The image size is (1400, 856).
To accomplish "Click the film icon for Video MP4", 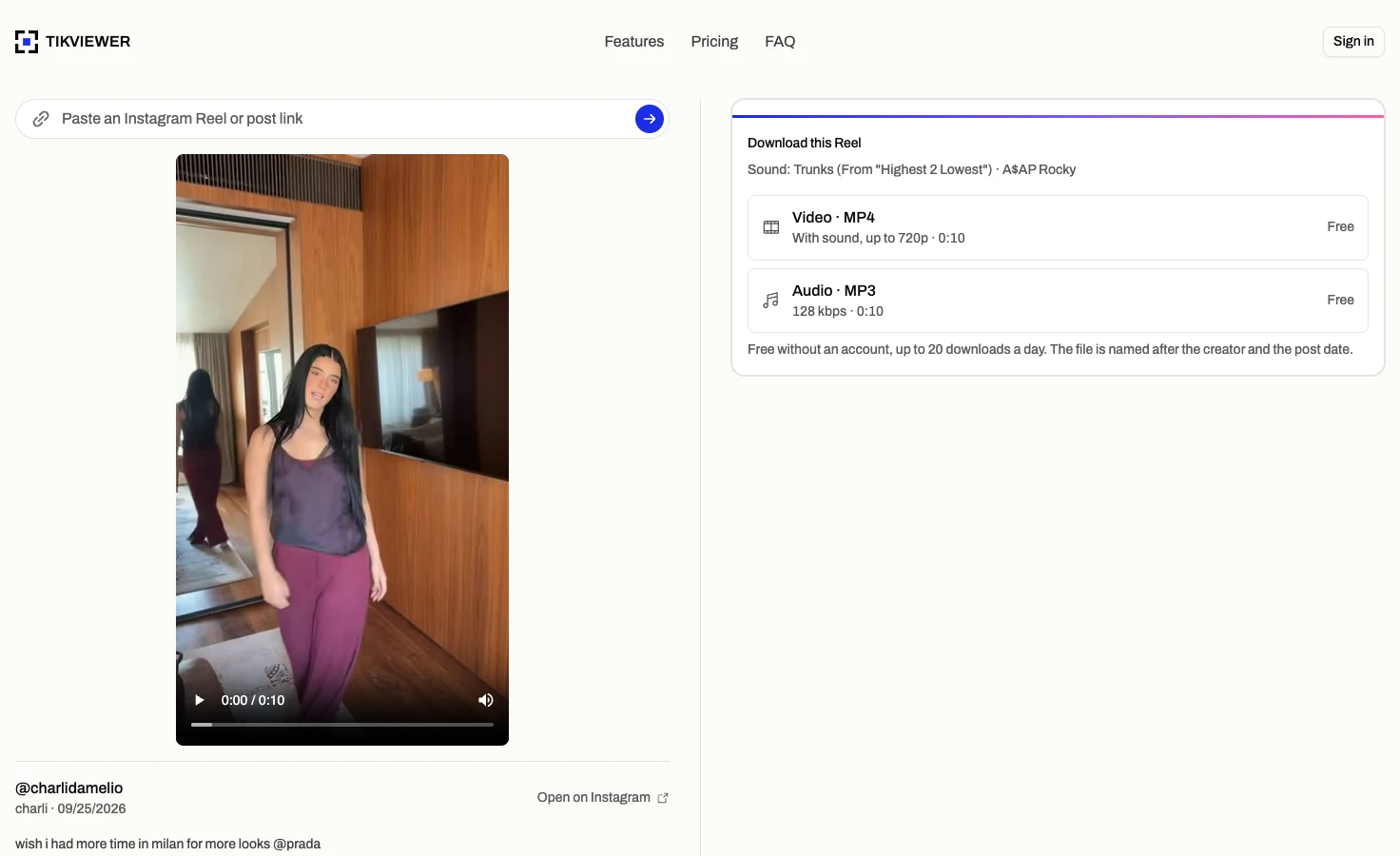I will pos(771,227).
